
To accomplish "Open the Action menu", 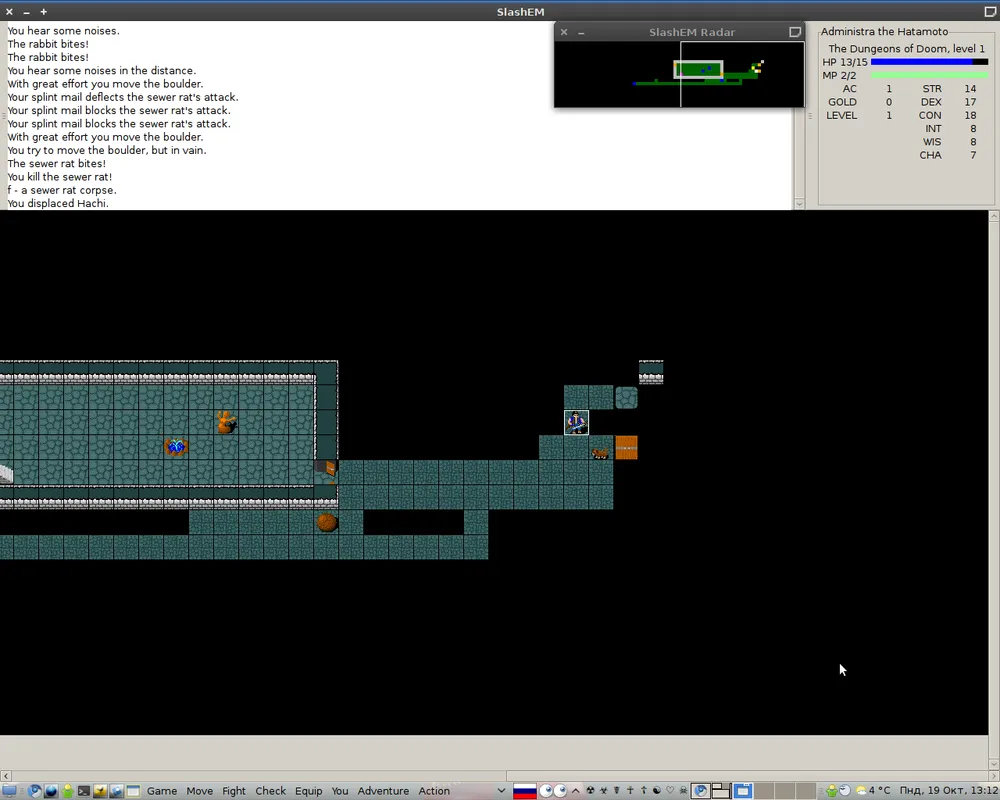I will point(434,791).
